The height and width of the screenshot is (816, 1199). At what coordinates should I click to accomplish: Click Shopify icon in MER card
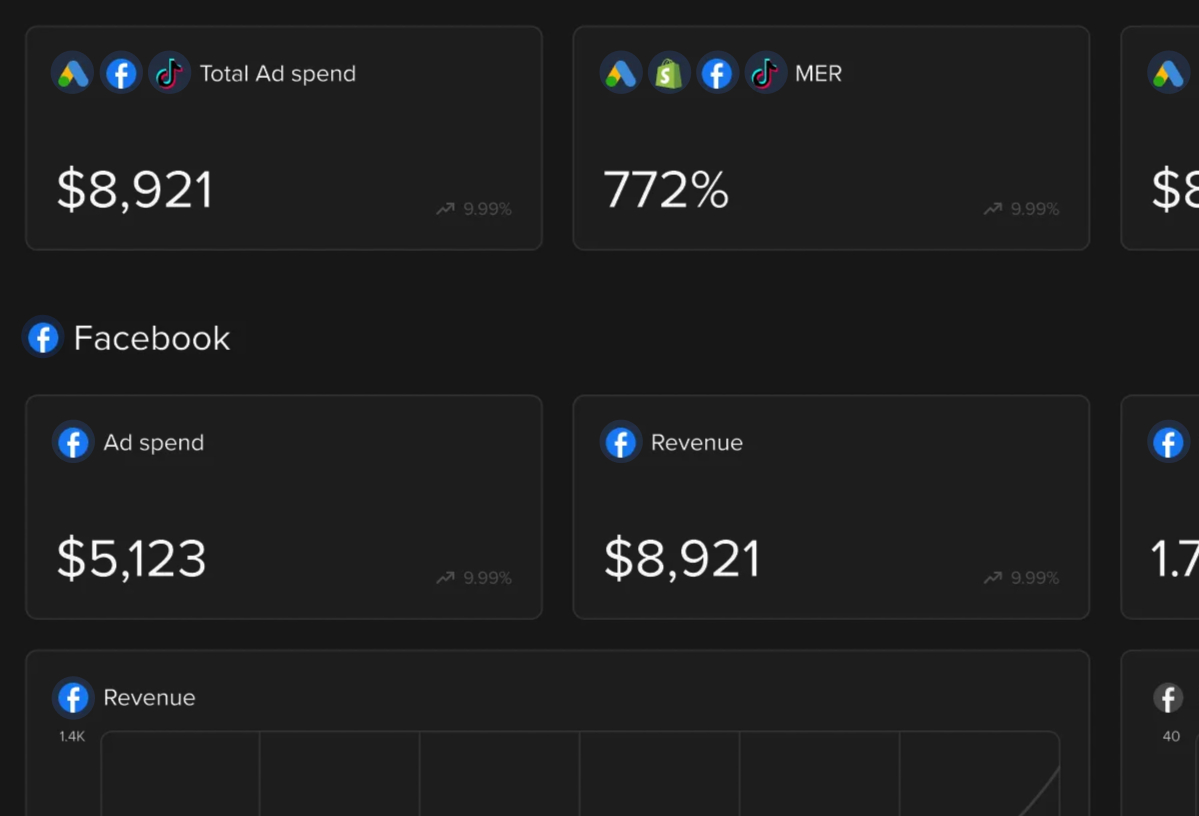[668, 73]
